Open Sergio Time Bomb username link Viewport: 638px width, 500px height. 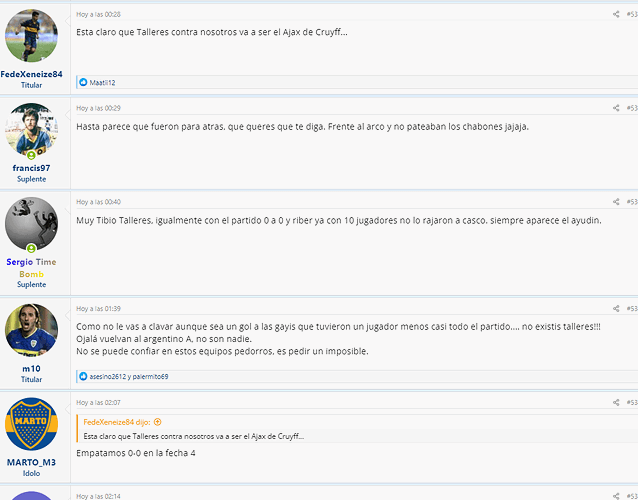click(x=31, y=268)
